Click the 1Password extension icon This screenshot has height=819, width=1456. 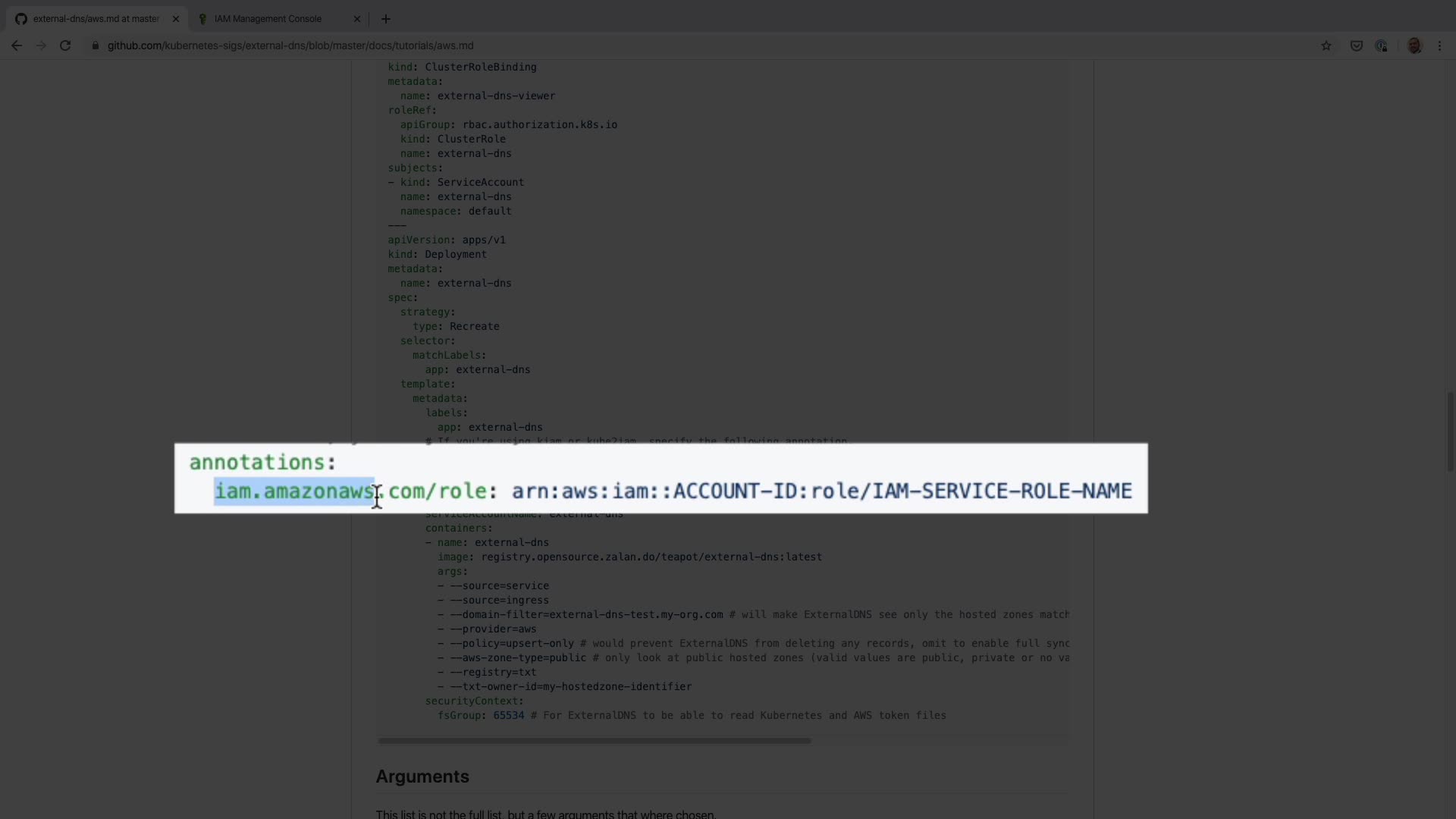(x=1381, y=45)
